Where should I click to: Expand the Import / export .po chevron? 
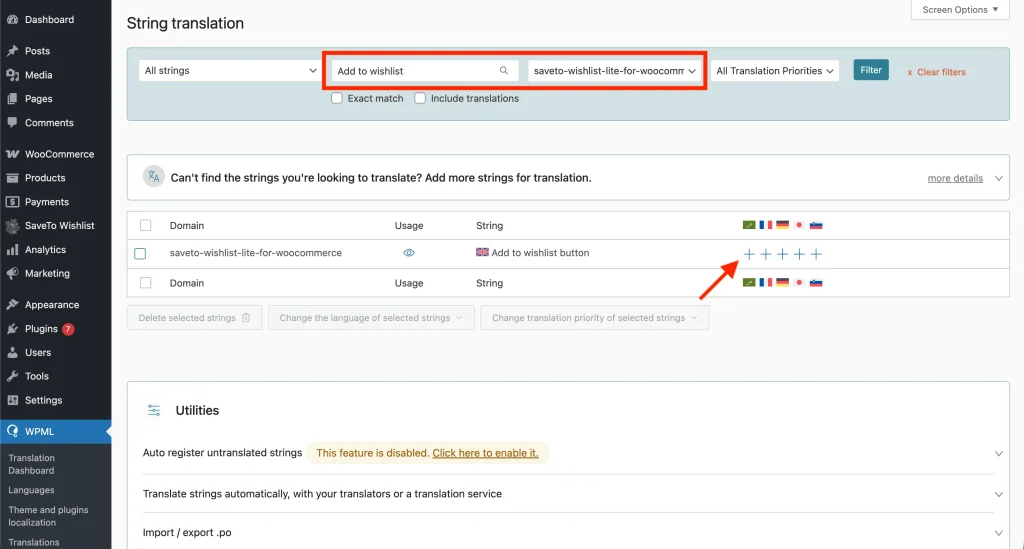point(999,533)
